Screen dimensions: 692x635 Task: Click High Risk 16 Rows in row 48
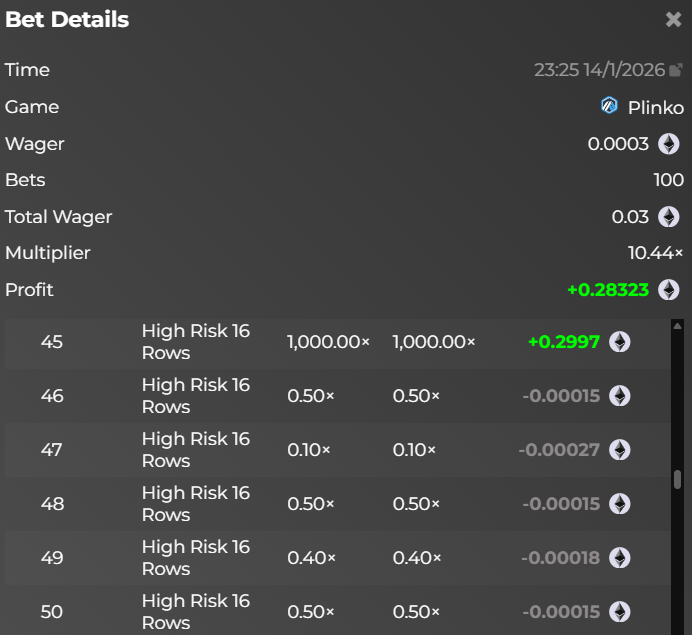196,504
